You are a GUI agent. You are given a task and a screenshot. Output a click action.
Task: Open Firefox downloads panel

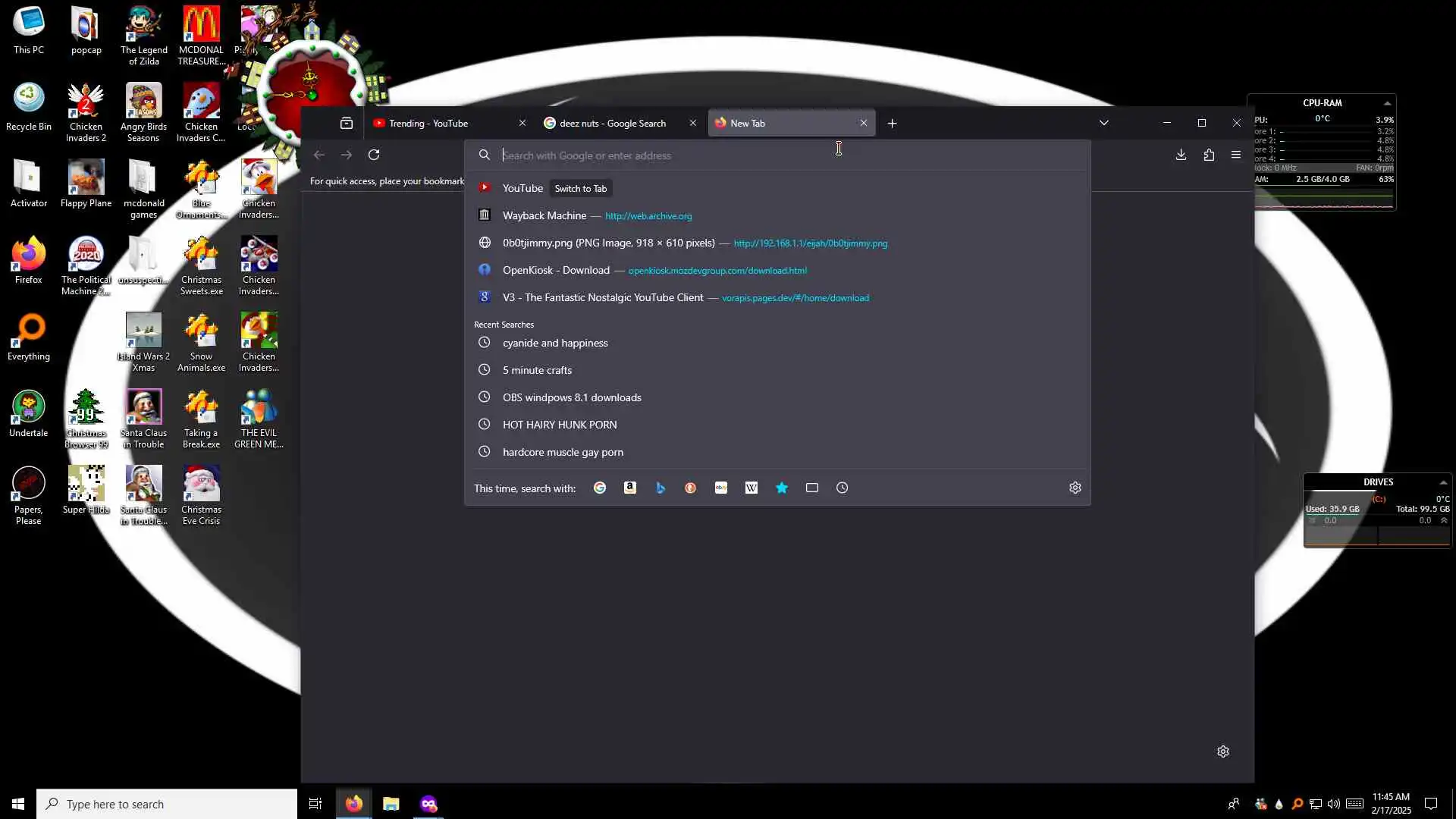point(1181,155)
